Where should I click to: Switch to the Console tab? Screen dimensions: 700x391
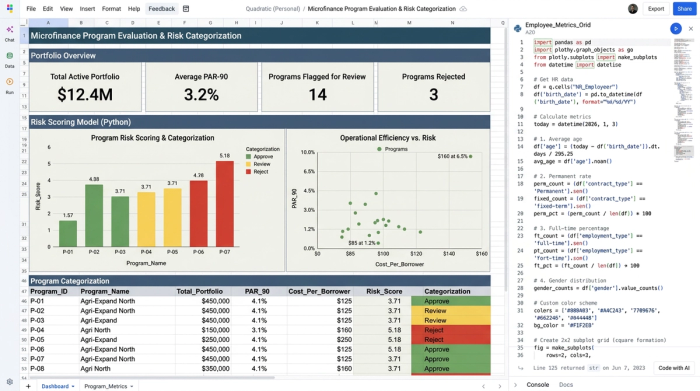point(538,385)
